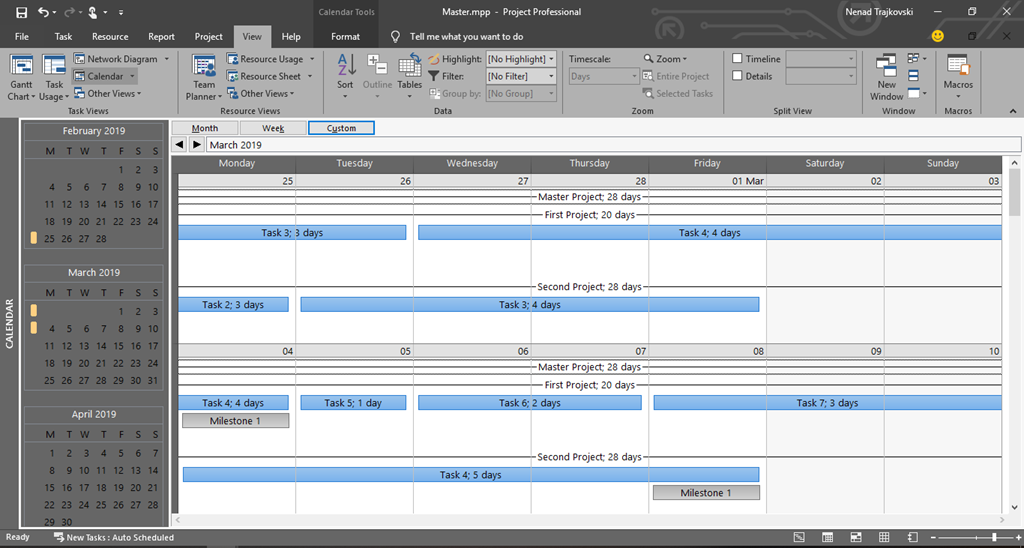Open the Resource ribbon tab
The width and height of the screenshot is (1024, 548).
click(110, 37)
